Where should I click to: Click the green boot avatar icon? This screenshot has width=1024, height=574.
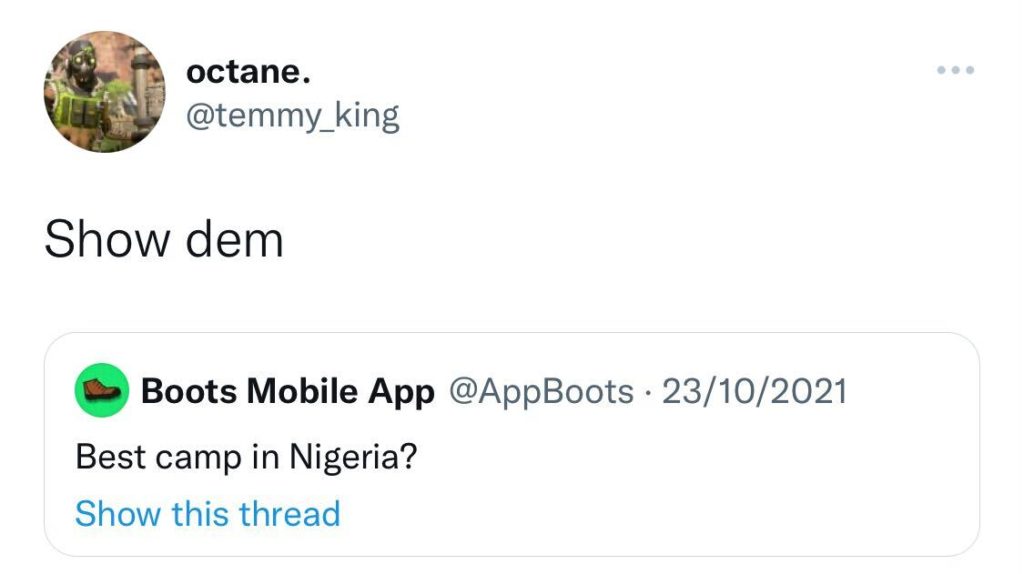pos(102,391)
